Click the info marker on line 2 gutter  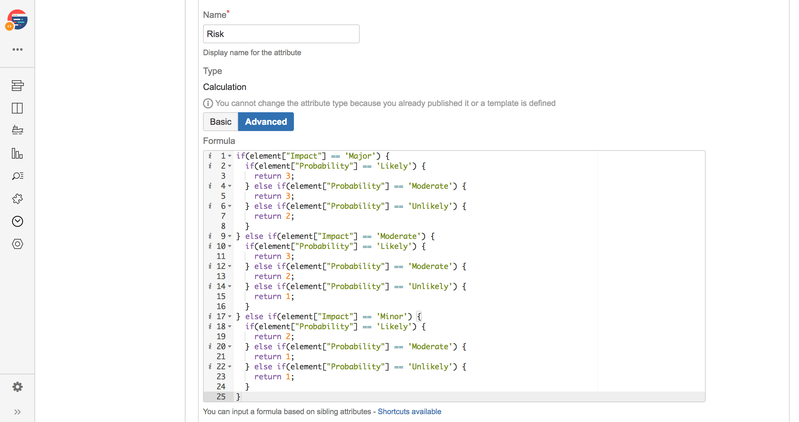(x=210, y=166)
